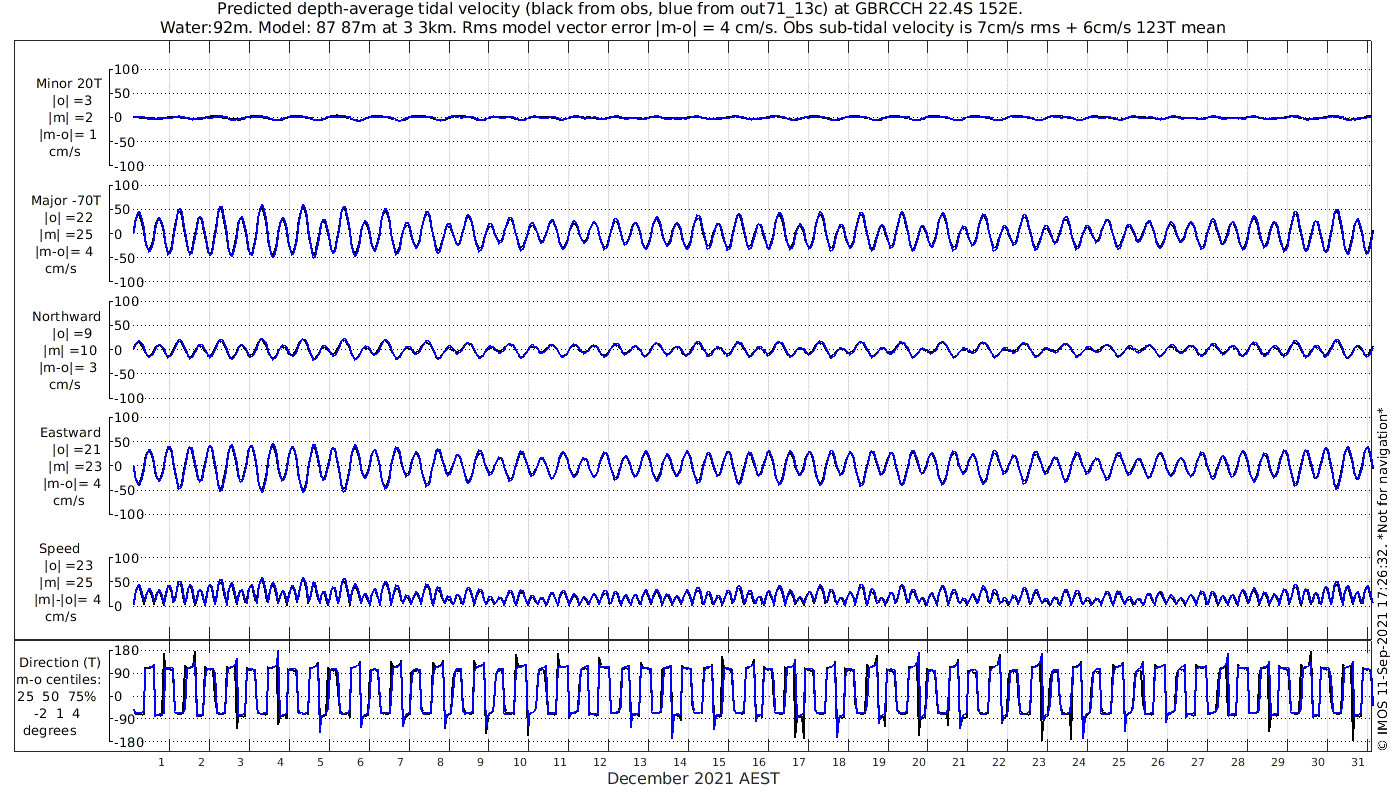This screenshot has width=1400, height=800.
Task: Click the 'degrees' unit label
Action: (50, 730)
